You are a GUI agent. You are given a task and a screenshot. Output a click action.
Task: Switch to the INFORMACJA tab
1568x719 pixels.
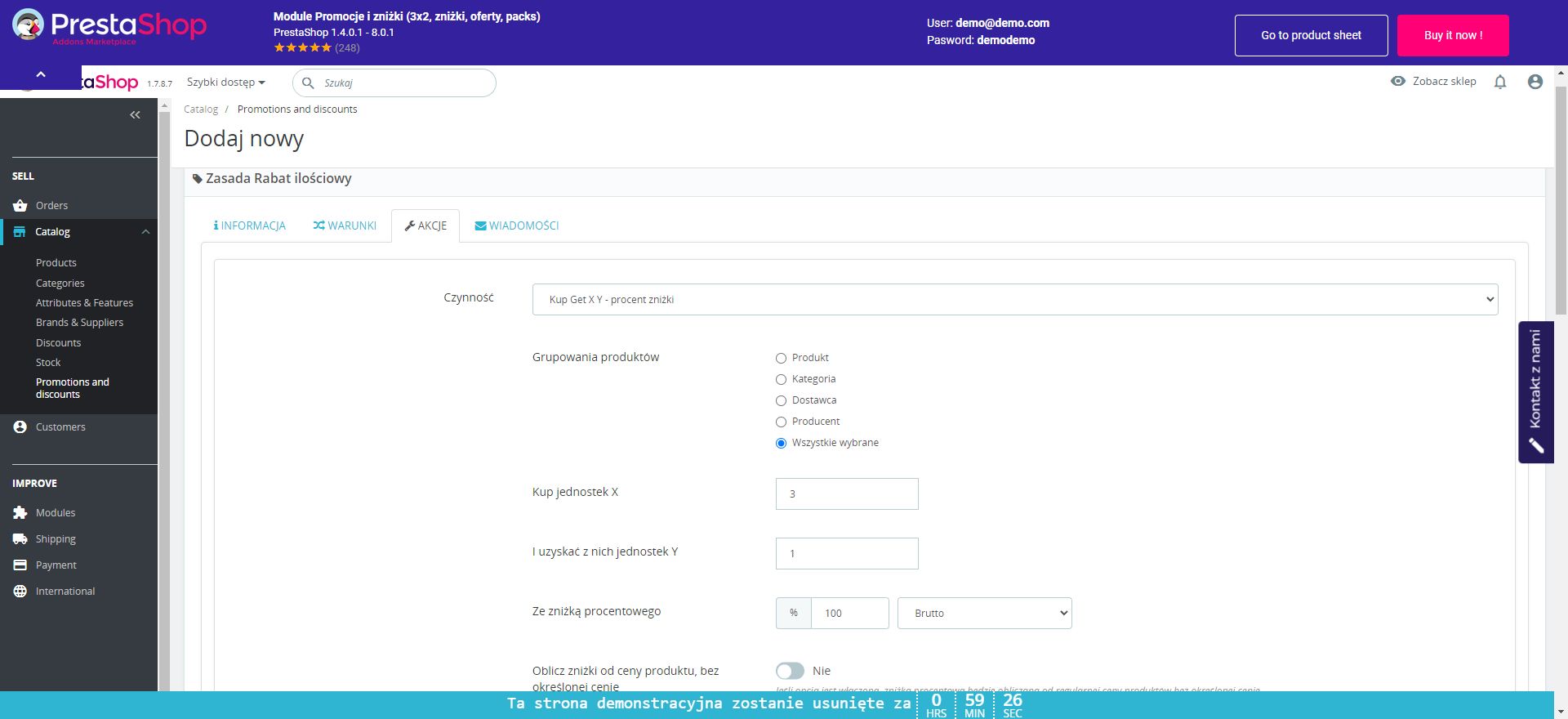click(x=249, y=226)
